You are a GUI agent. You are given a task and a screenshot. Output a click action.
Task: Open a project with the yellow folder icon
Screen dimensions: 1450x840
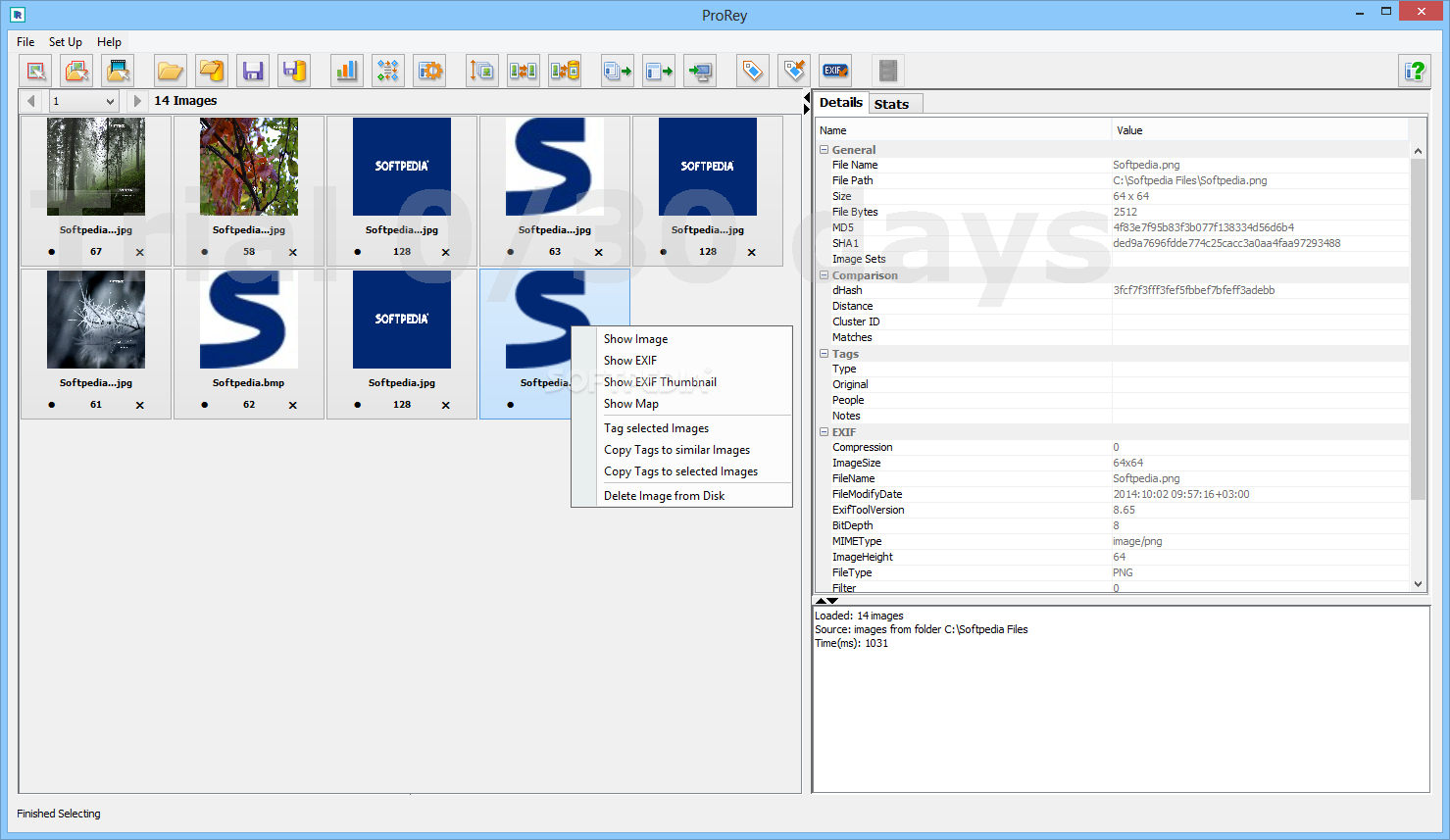click(171, 71)
